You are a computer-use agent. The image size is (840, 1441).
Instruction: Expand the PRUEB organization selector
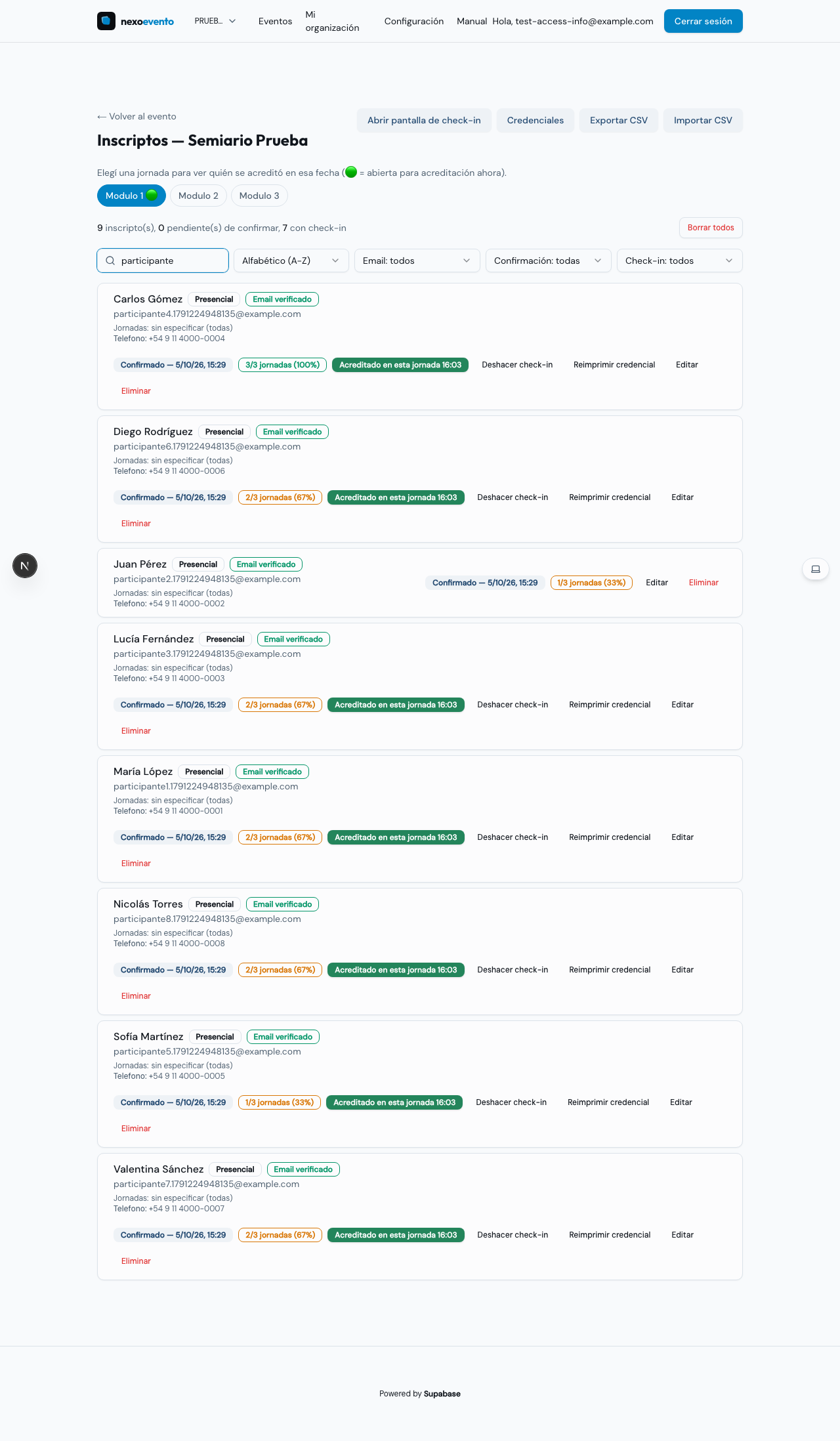[x=215, y=21]
